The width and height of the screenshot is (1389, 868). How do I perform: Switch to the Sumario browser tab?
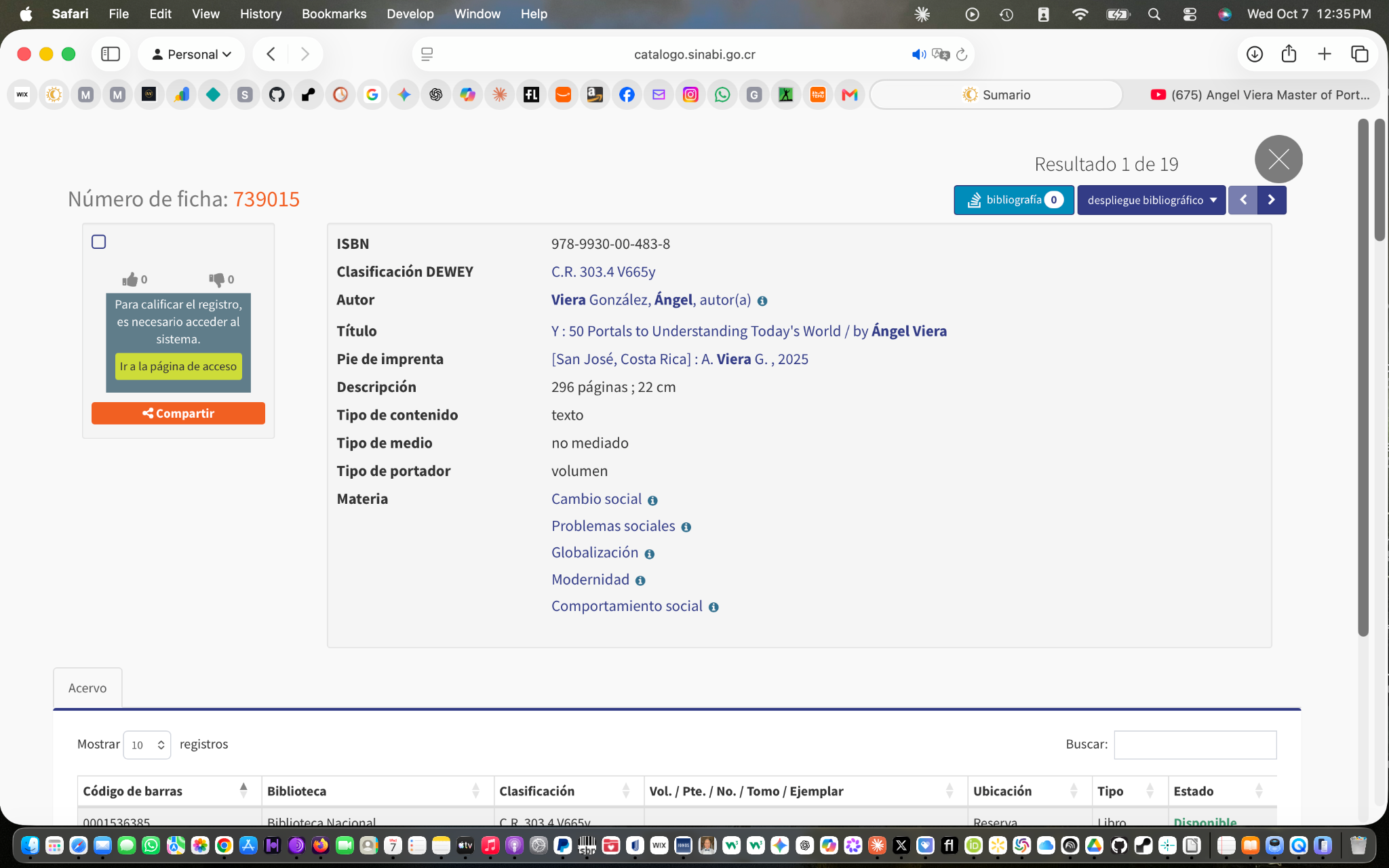[996, 95]
